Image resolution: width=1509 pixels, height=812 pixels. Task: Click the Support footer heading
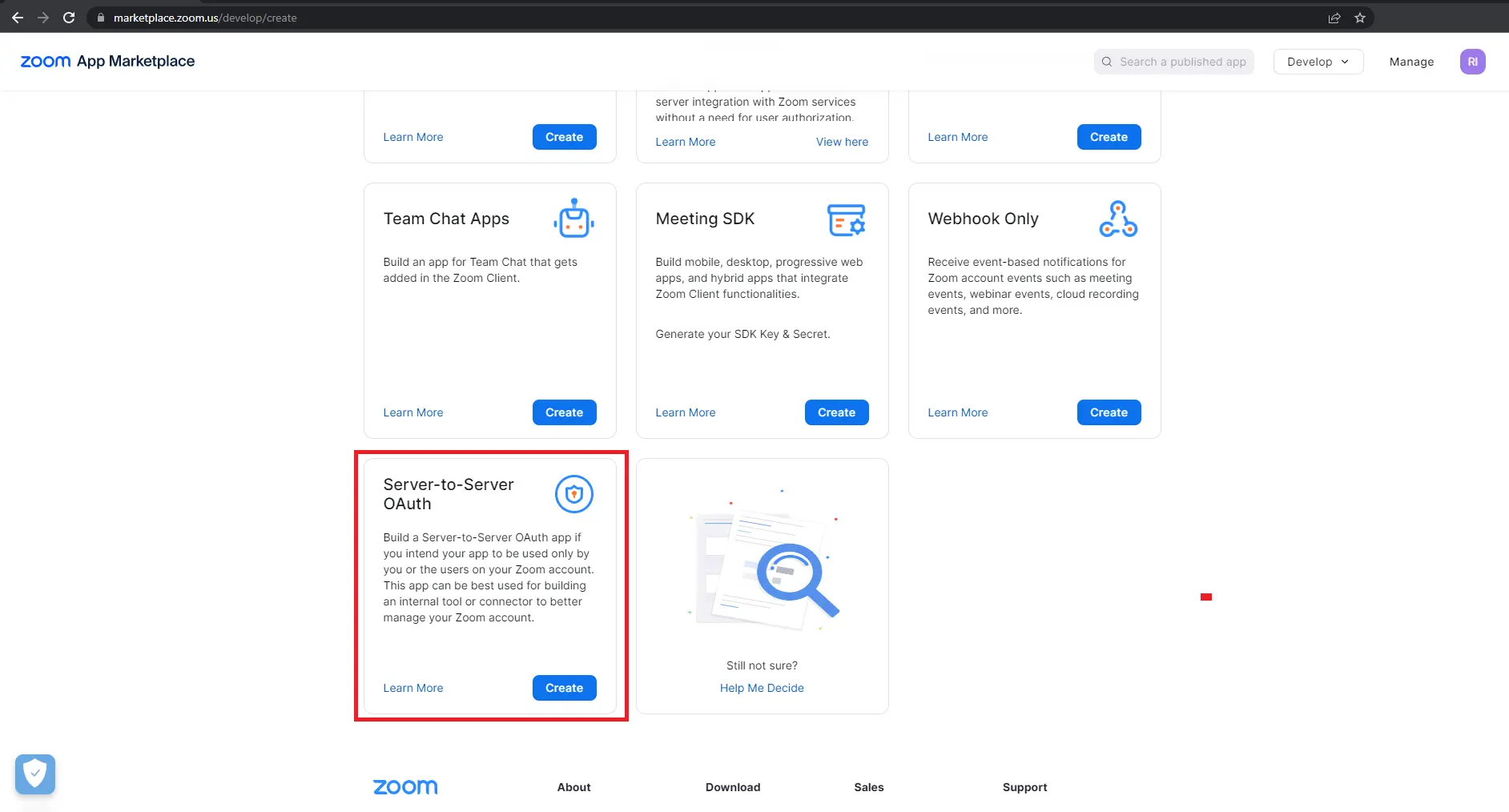pyautogui.click(x=1025, y=787)
